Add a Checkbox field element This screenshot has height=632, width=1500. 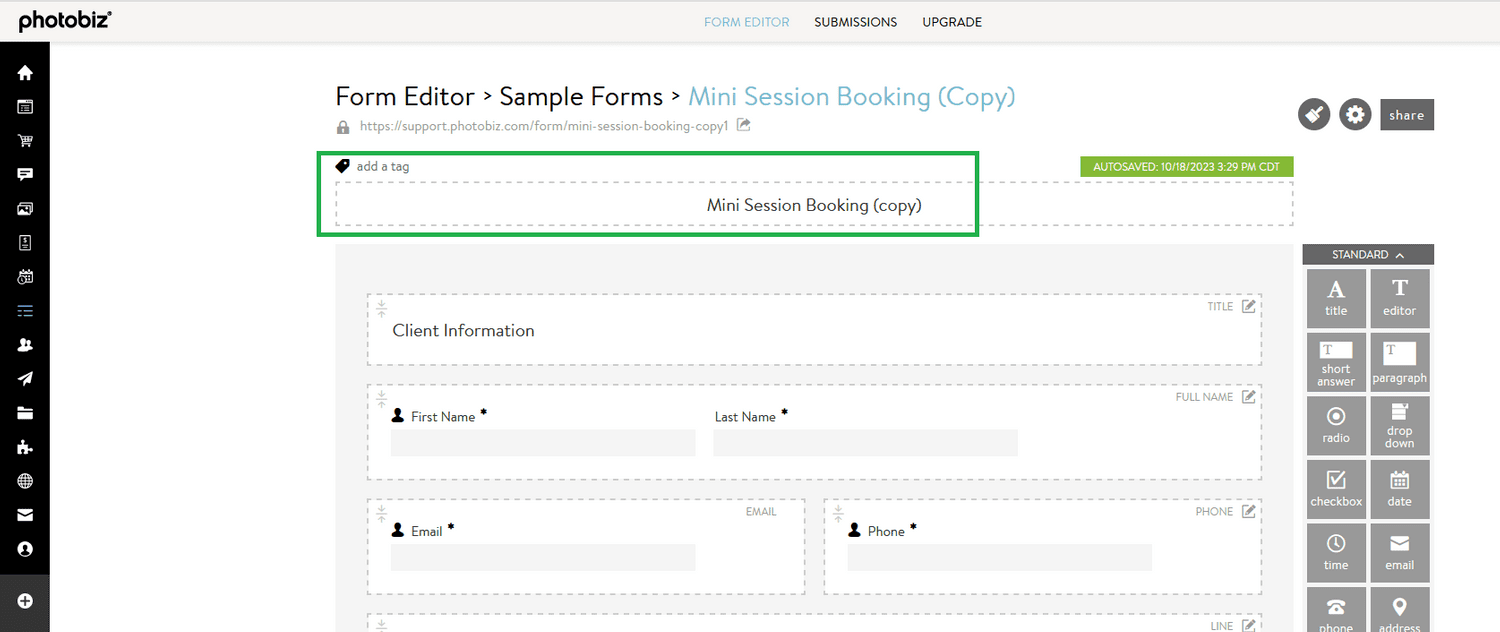(x=1336, y=489)
